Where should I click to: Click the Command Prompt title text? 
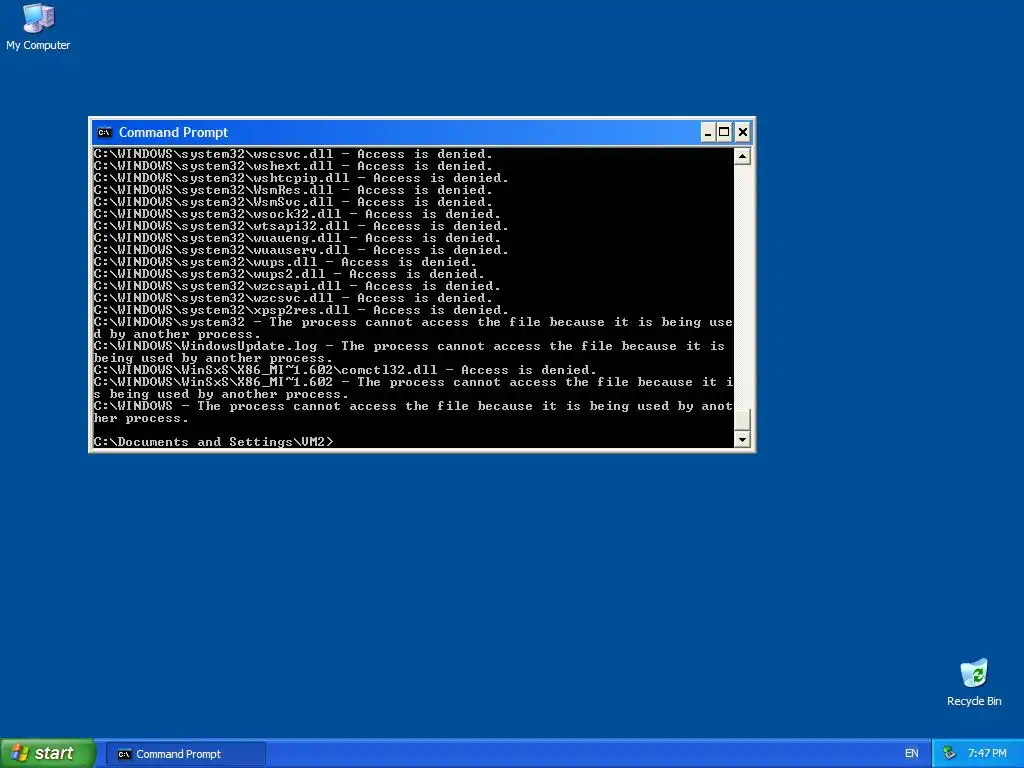tap(173, 133)
